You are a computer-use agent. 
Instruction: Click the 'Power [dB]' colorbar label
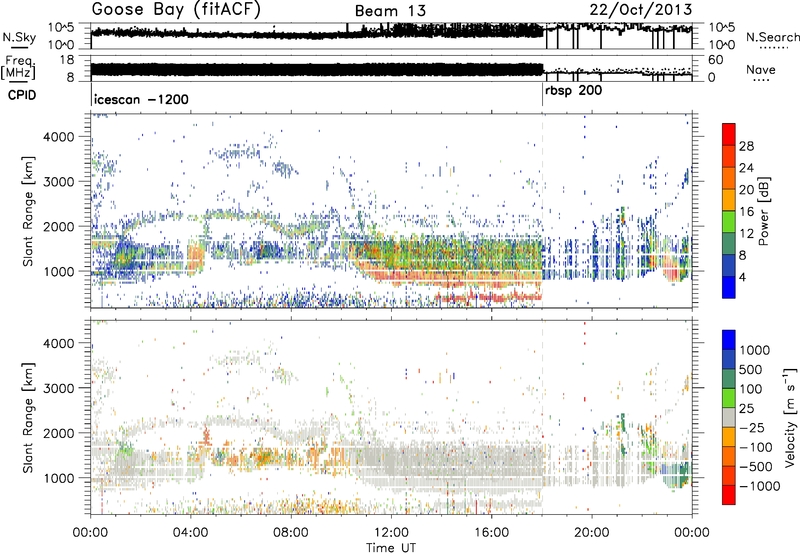[763, 211]
